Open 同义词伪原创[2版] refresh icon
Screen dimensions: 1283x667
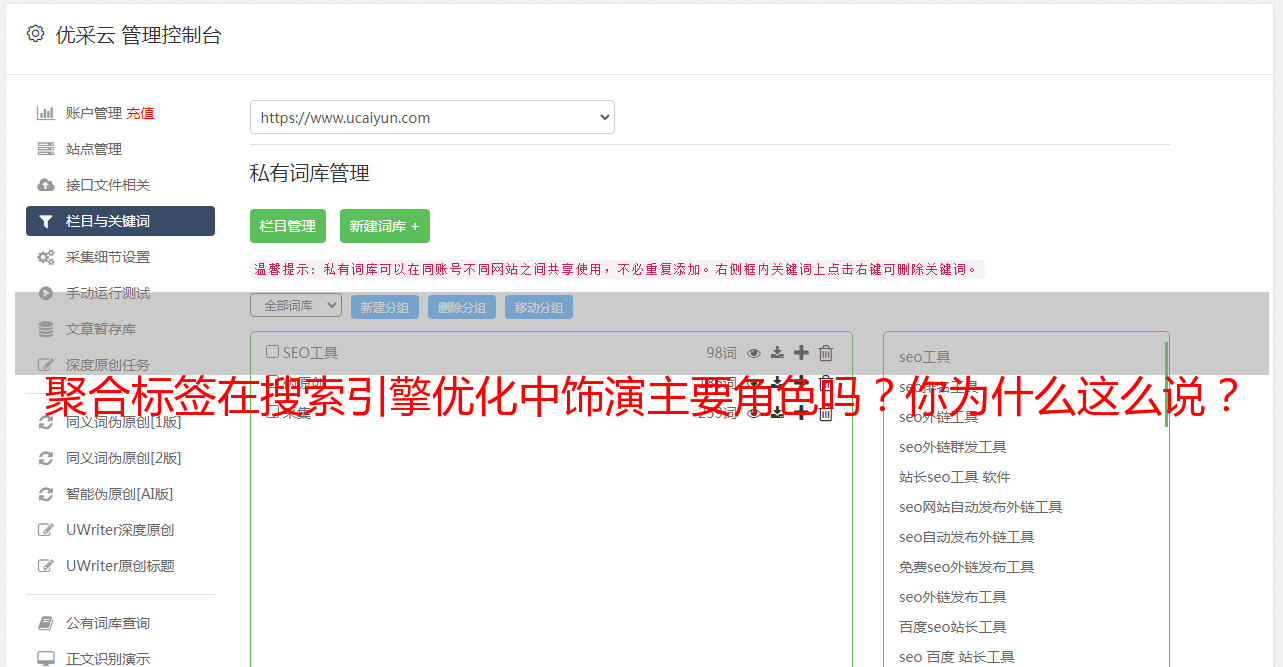(46, 458)
